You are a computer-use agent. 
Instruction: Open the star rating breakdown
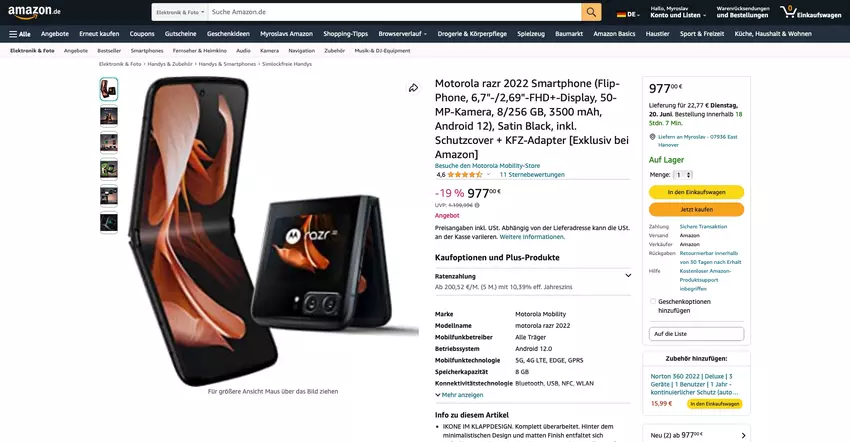488,175
